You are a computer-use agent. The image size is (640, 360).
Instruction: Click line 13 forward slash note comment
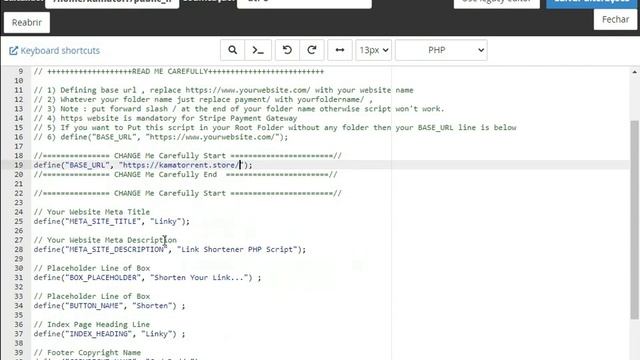[239, 109]
